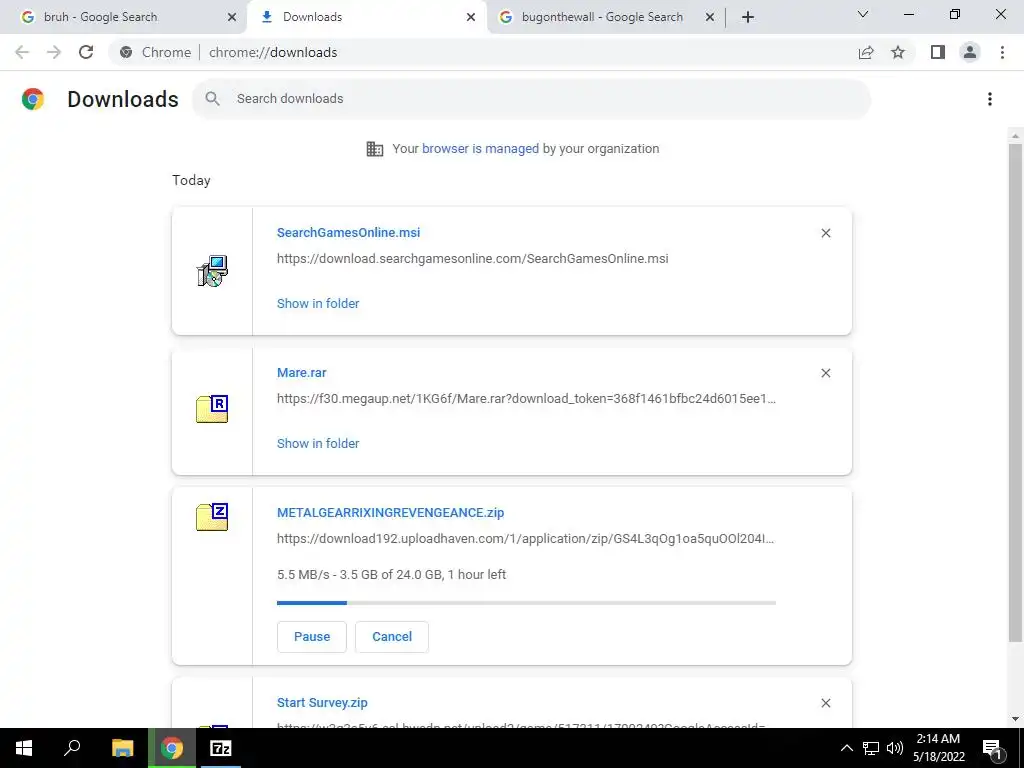The width and height of the screenshot is (1024, 768).
Task: Switch to the bugonthewall - Google Search tab
Action: (x=601, y=17)
